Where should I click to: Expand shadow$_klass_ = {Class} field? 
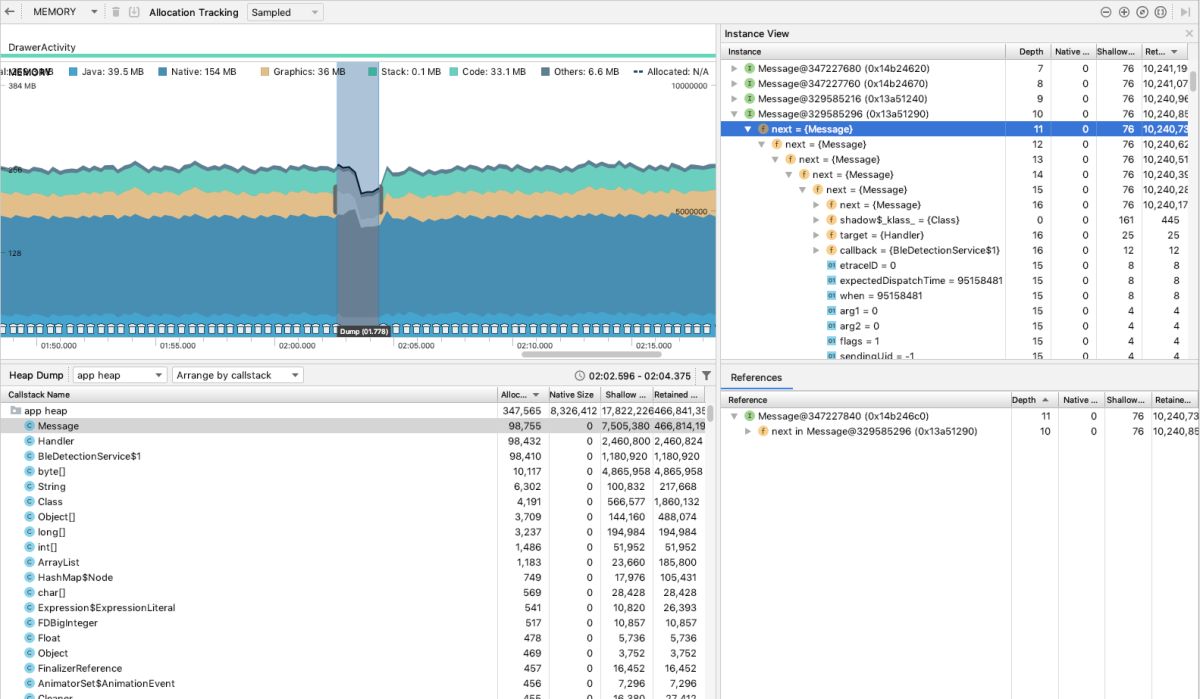coord(816,220)
